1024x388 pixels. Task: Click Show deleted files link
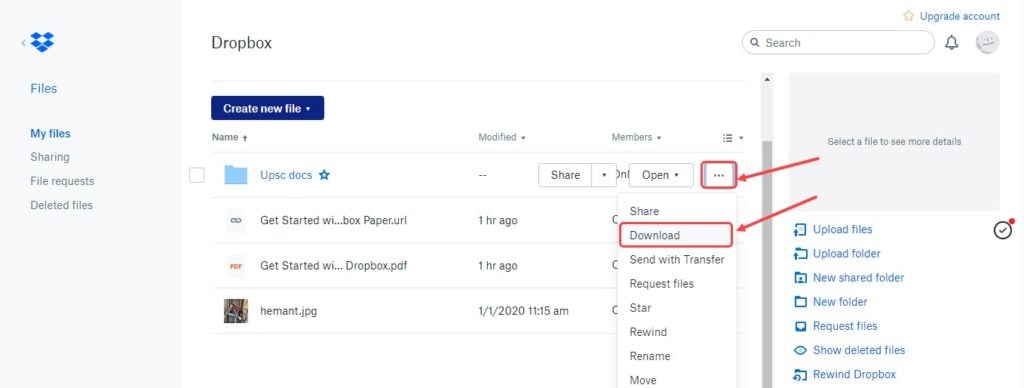coord(859,350)
